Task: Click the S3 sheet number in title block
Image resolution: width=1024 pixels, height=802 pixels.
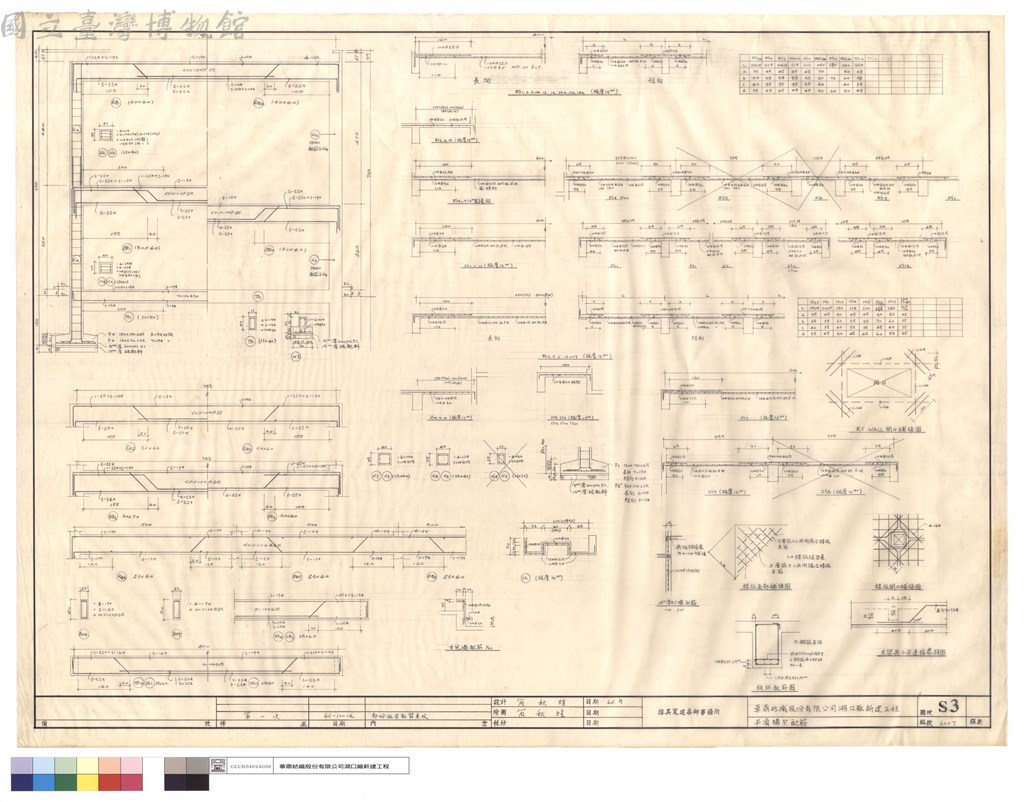Action: (948, 706)
